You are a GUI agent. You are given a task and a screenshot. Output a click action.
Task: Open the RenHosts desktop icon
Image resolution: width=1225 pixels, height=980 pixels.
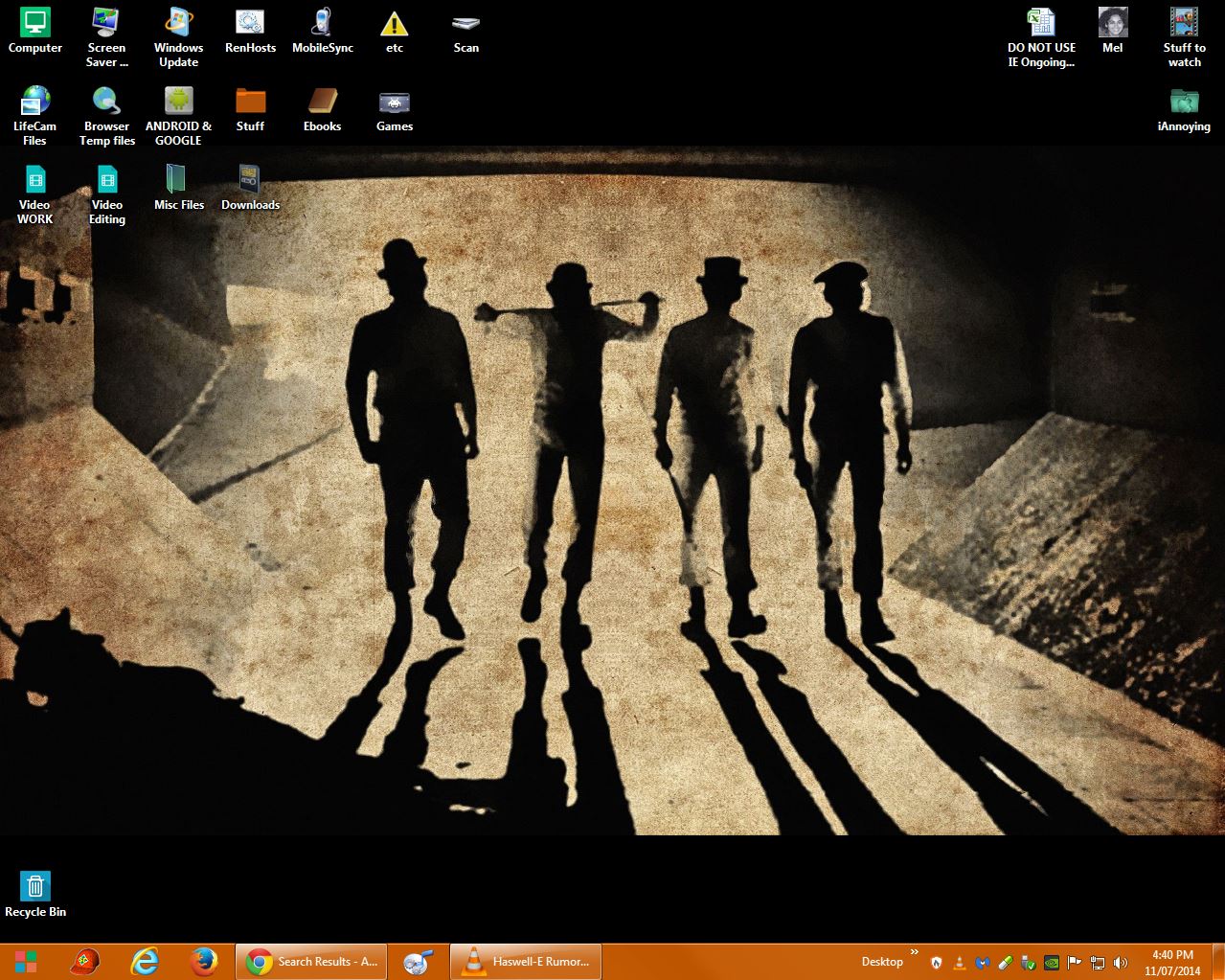250,32
